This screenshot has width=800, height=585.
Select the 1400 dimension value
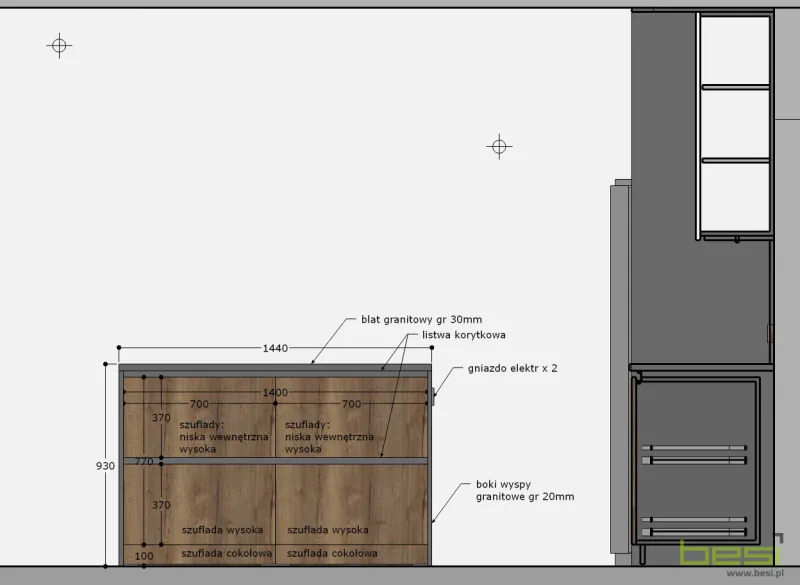[x=275, y=392]
